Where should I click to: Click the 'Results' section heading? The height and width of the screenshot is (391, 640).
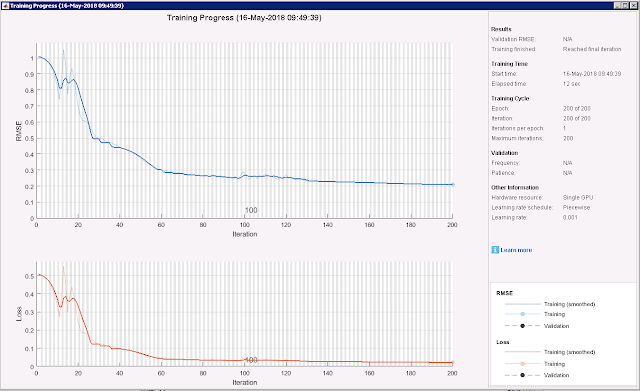tap(501, 29)
